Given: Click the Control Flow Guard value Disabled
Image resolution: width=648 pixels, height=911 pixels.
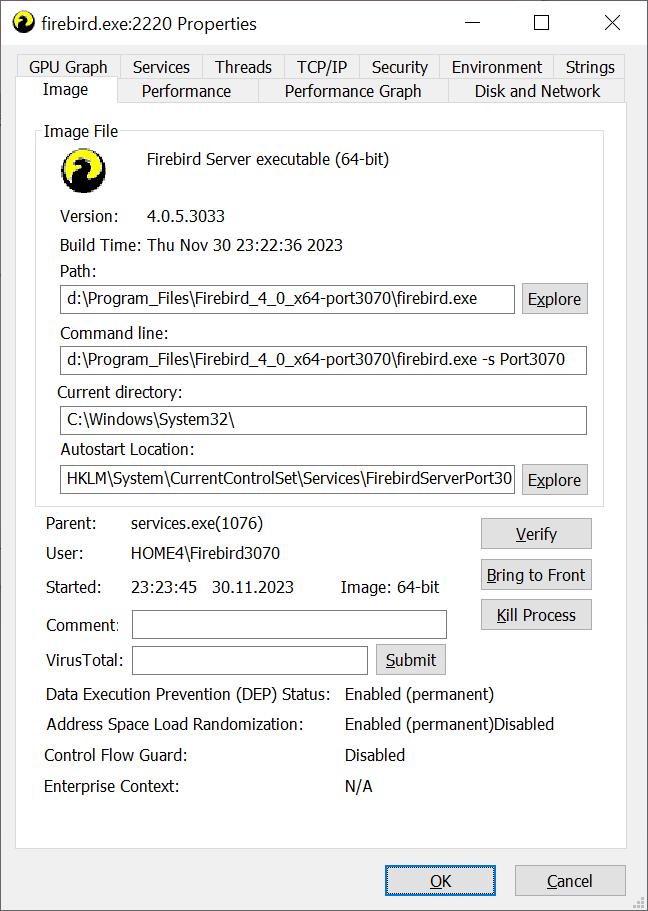Looking at the screenshot, I should [375, 755].
